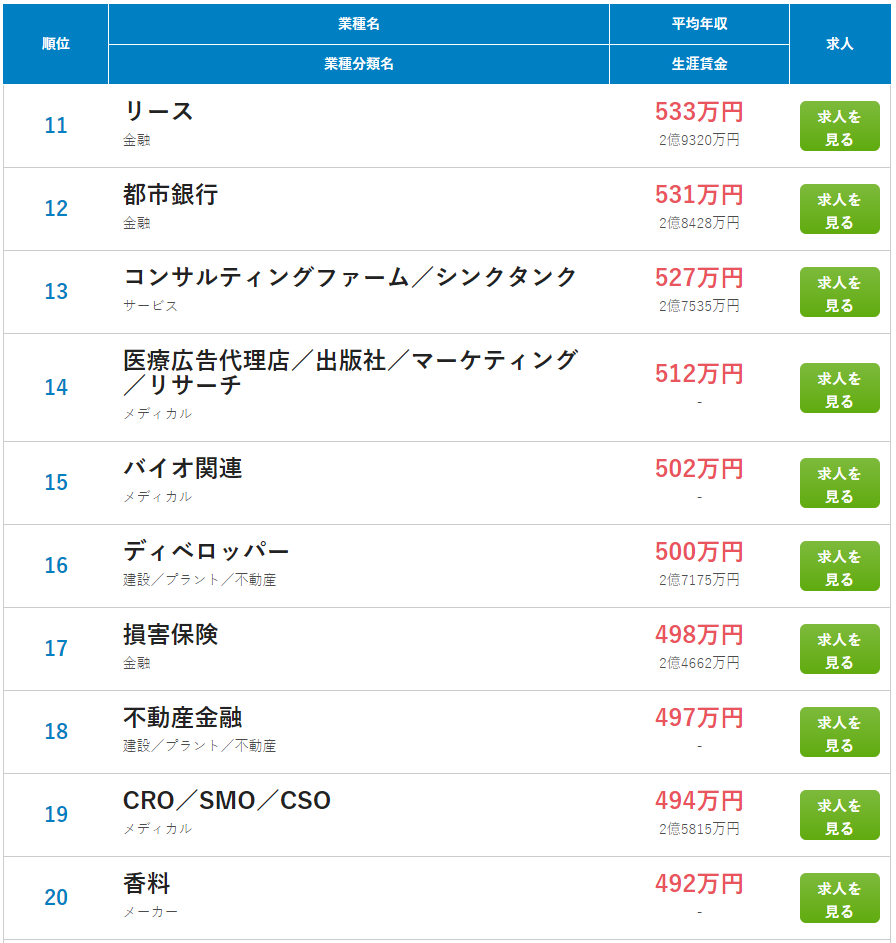The width and height of the screenshot is (896, 943).
Task: Click the 順位 column header
Action: [x=56, y=44]
